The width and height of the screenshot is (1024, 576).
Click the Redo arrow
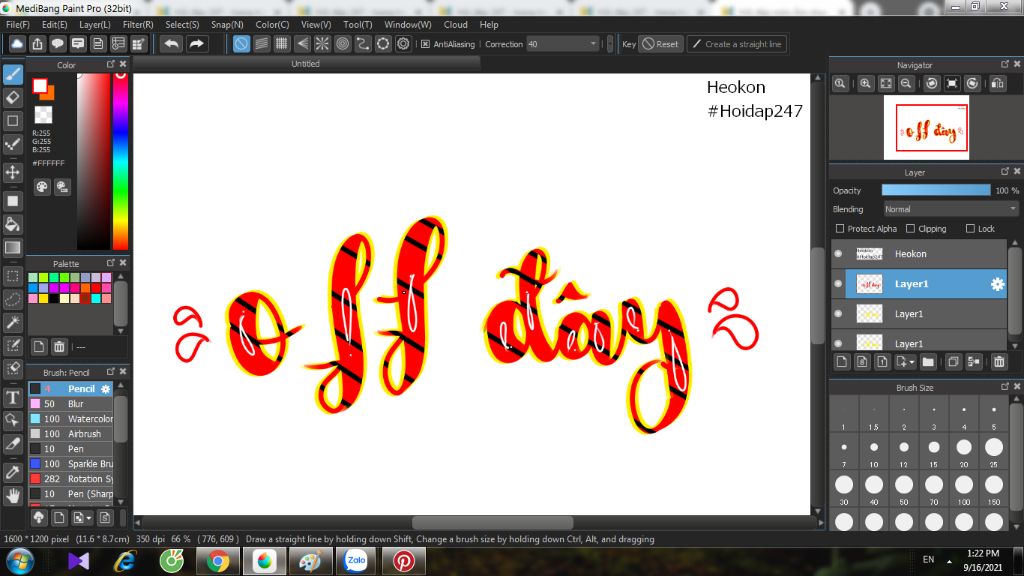(196, 44)
